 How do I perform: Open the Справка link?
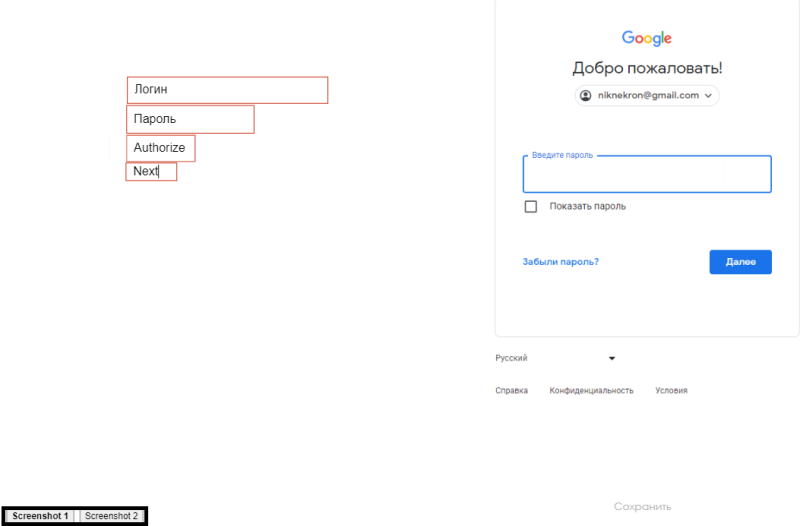tap(511, 391)
